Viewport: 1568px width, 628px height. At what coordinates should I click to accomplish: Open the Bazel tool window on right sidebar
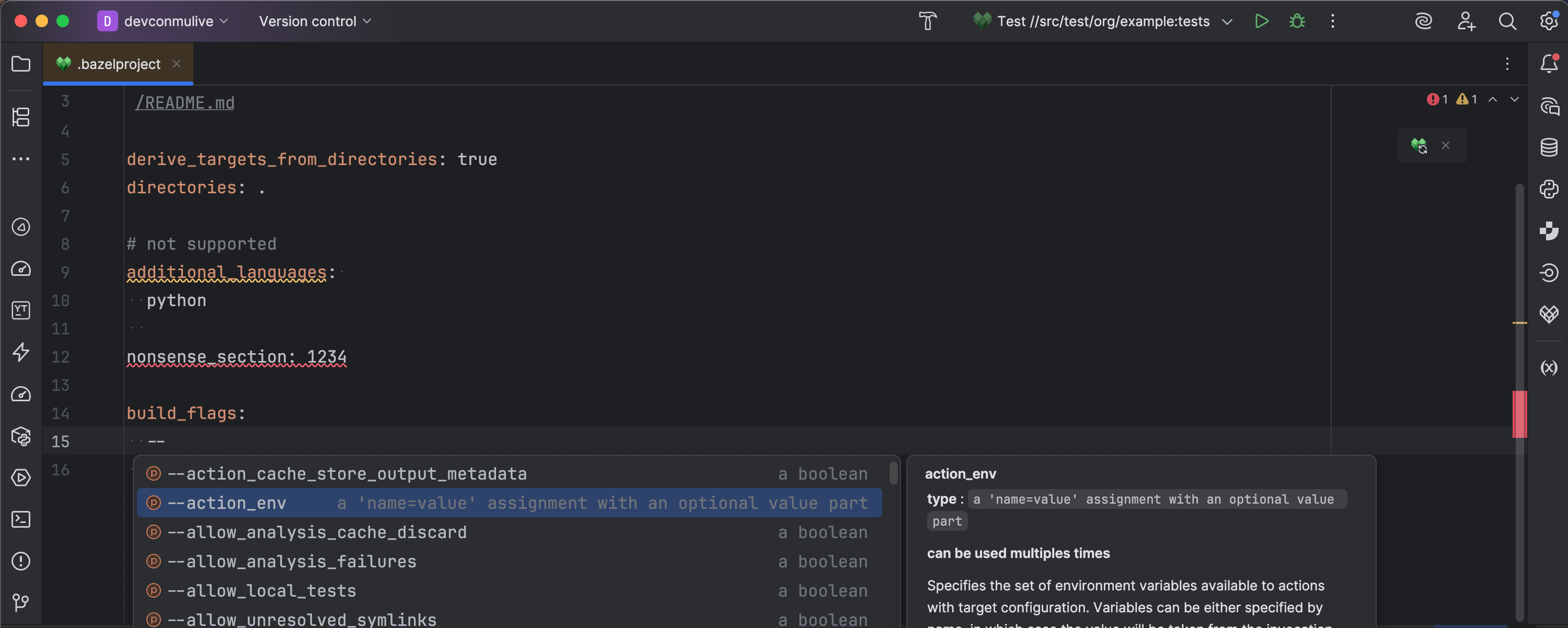click(x=1549, y=314)
